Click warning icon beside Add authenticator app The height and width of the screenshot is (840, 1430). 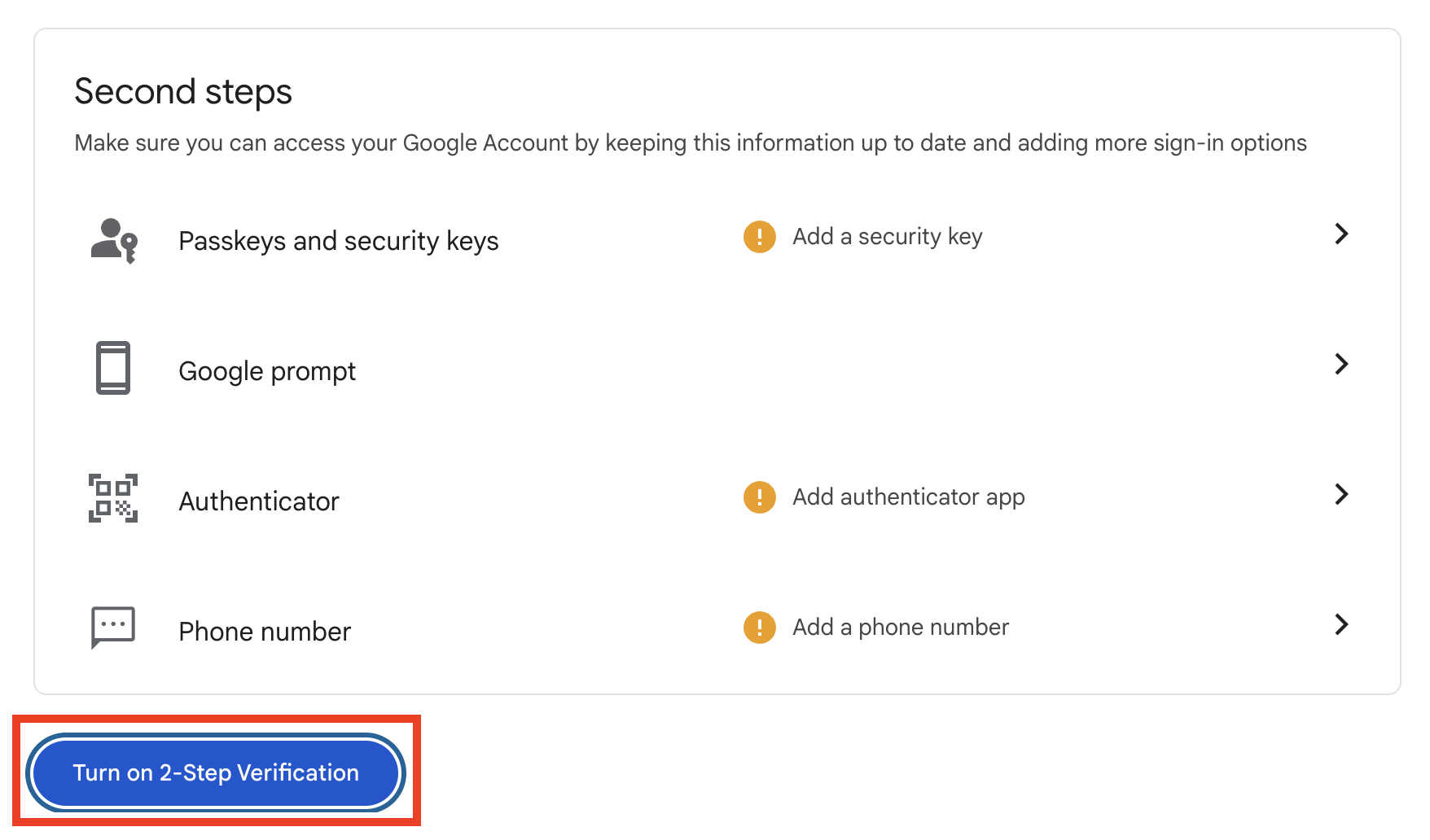tap(760, 497)
